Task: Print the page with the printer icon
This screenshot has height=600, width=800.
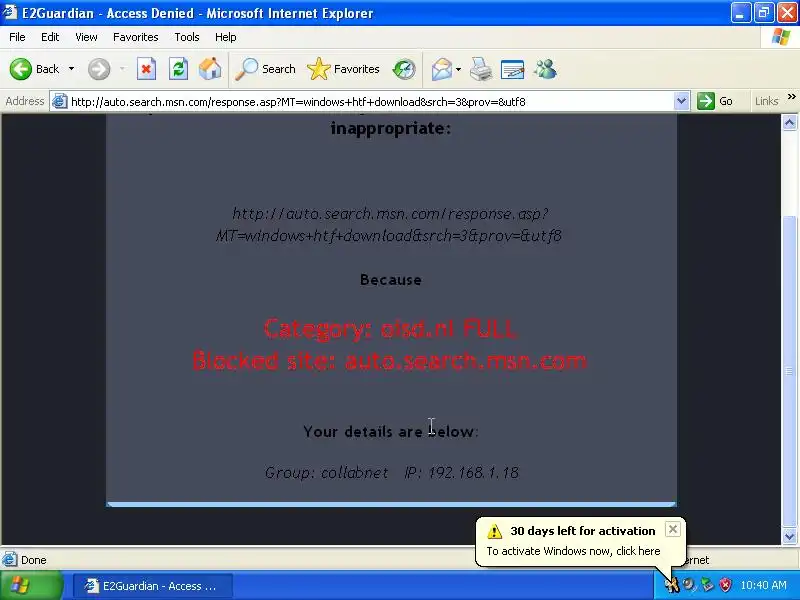Action: tap(481, 69)
